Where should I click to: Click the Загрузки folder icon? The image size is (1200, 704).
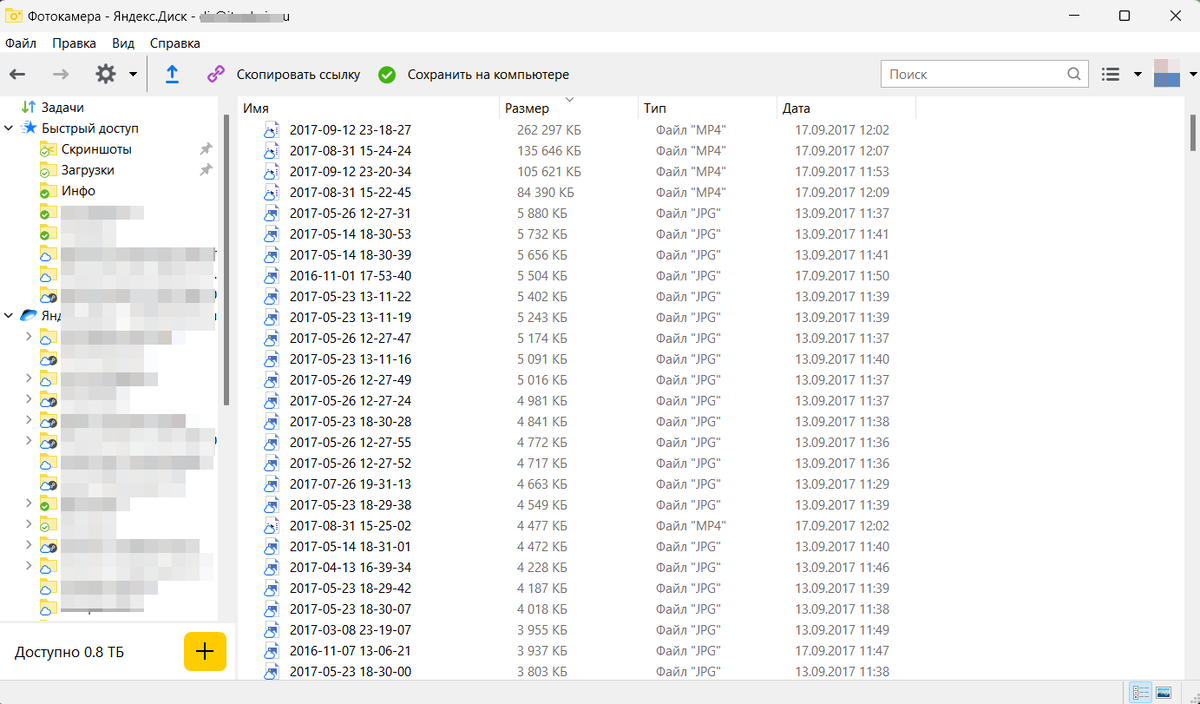pos(48,170)
